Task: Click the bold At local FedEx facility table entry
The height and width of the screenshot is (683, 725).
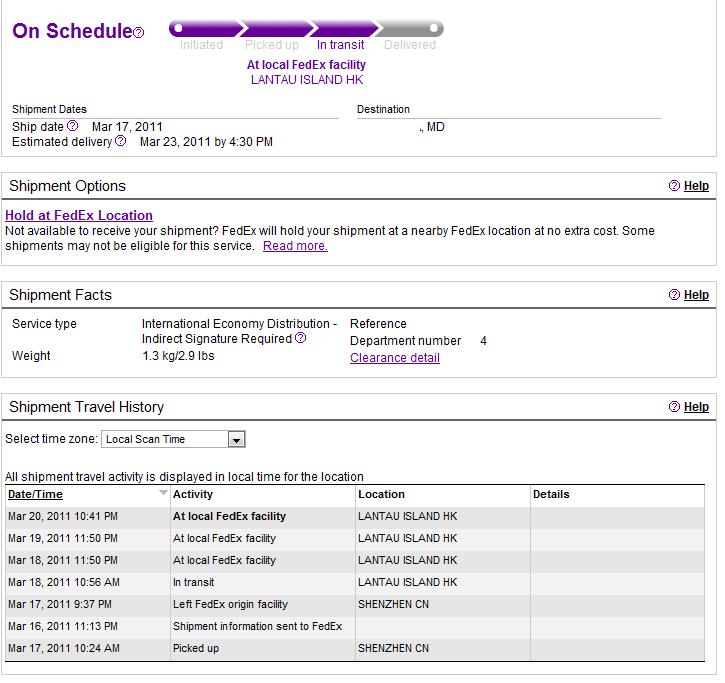Action: point(229,517)
